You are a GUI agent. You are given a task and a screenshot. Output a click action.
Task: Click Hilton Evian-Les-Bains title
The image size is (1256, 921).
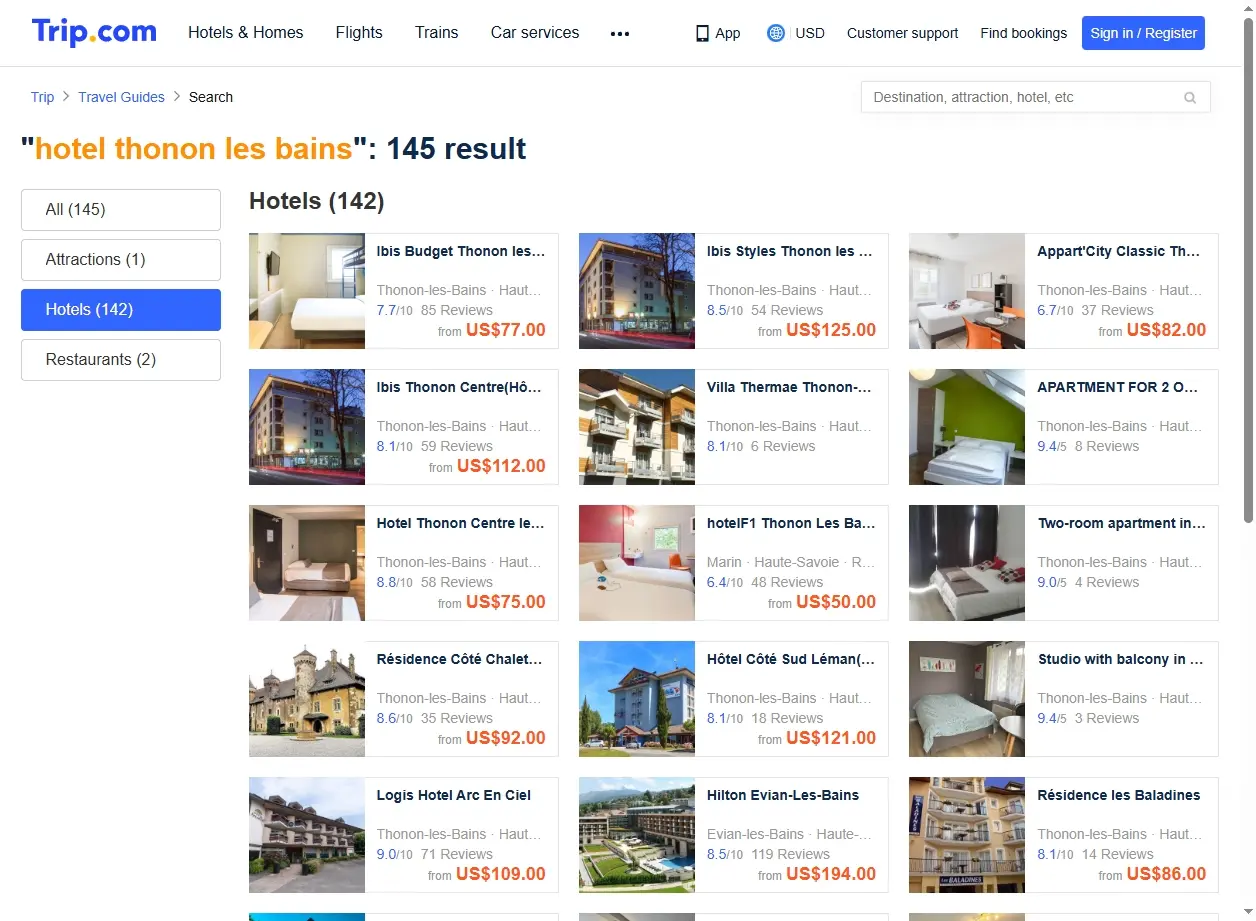(x=783, y=796)
